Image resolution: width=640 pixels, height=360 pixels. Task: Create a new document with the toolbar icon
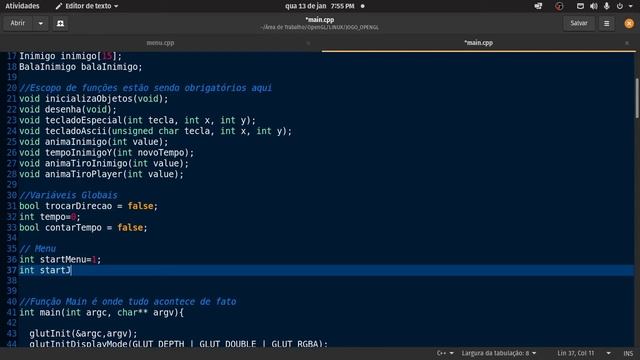click(x=60, y=23)
